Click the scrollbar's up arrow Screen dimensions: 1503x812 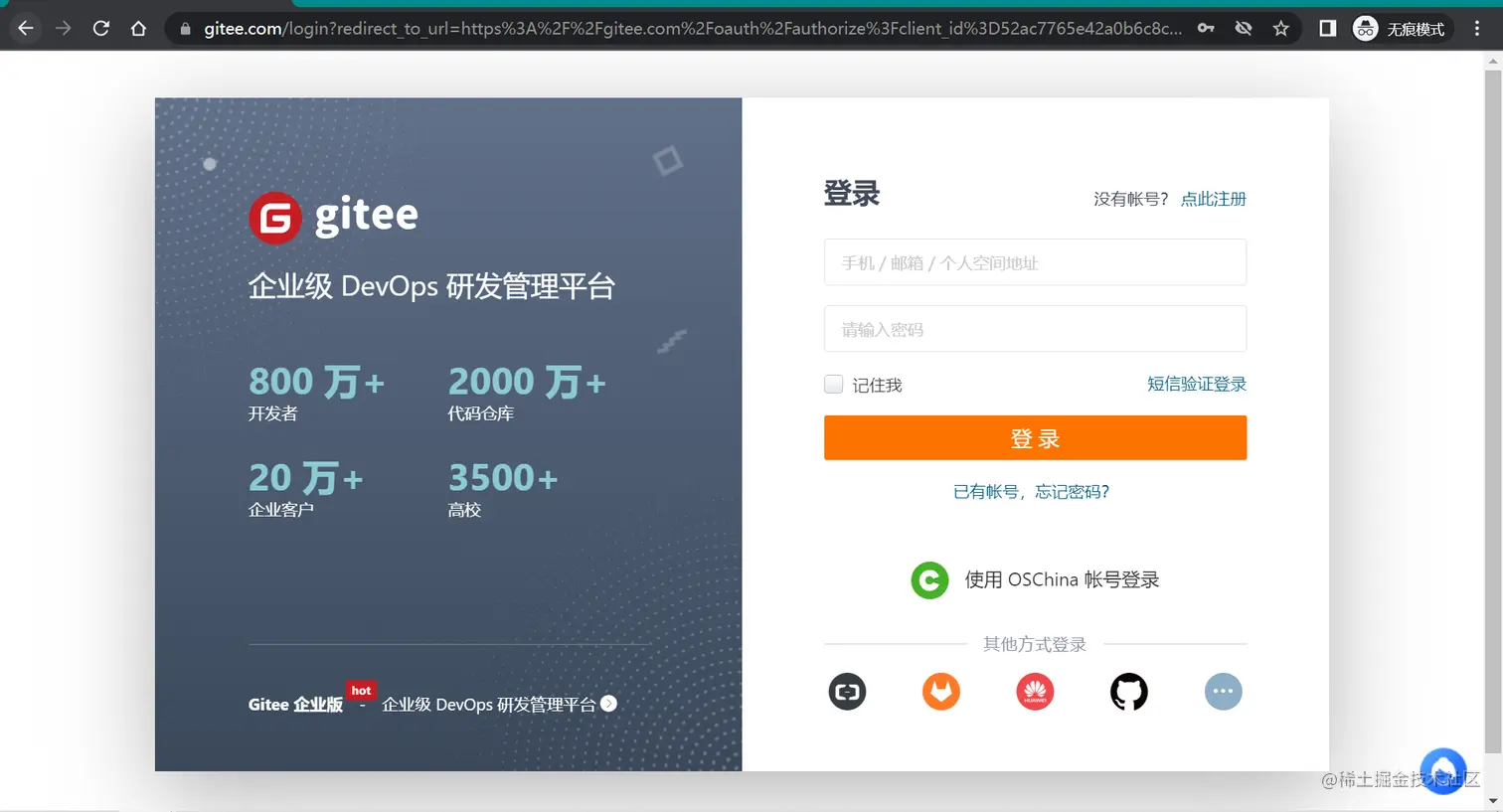1493,61
